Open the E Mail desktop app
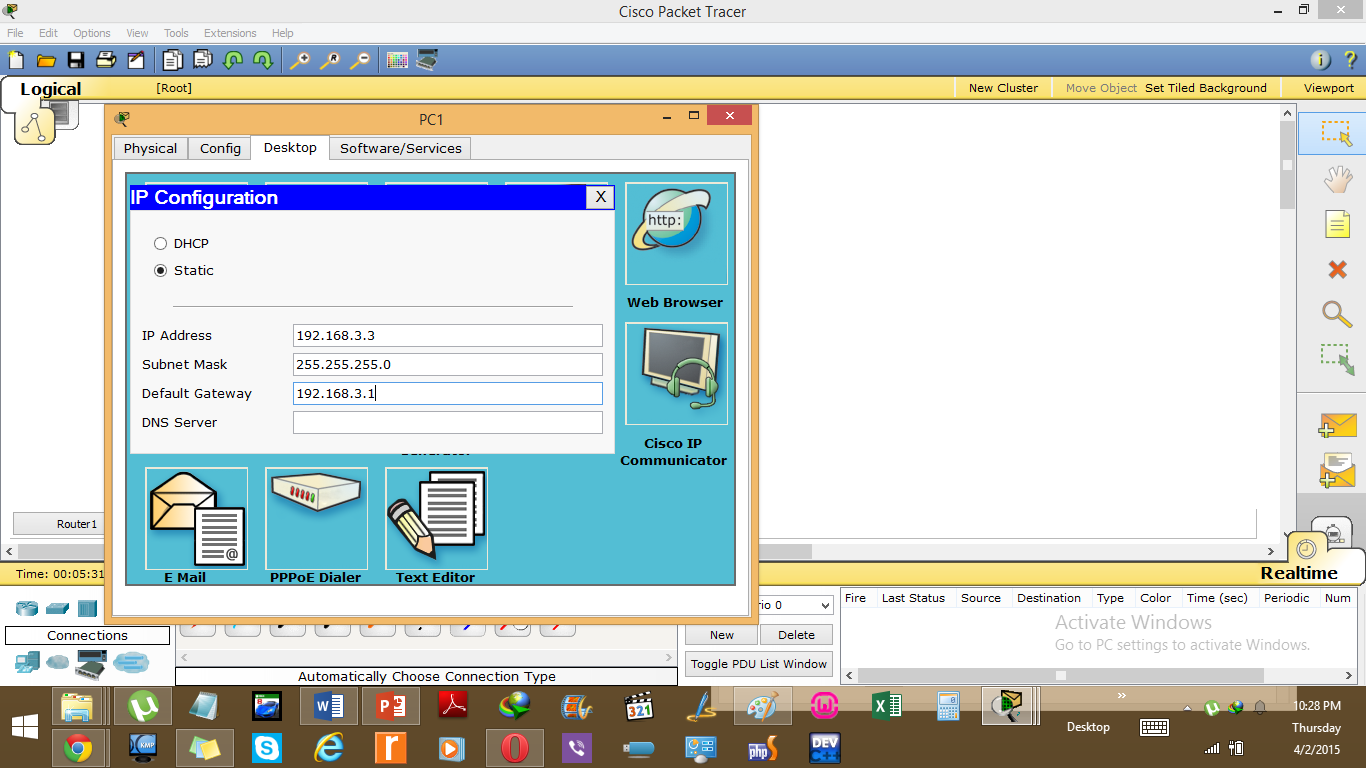 click(196, 518)
